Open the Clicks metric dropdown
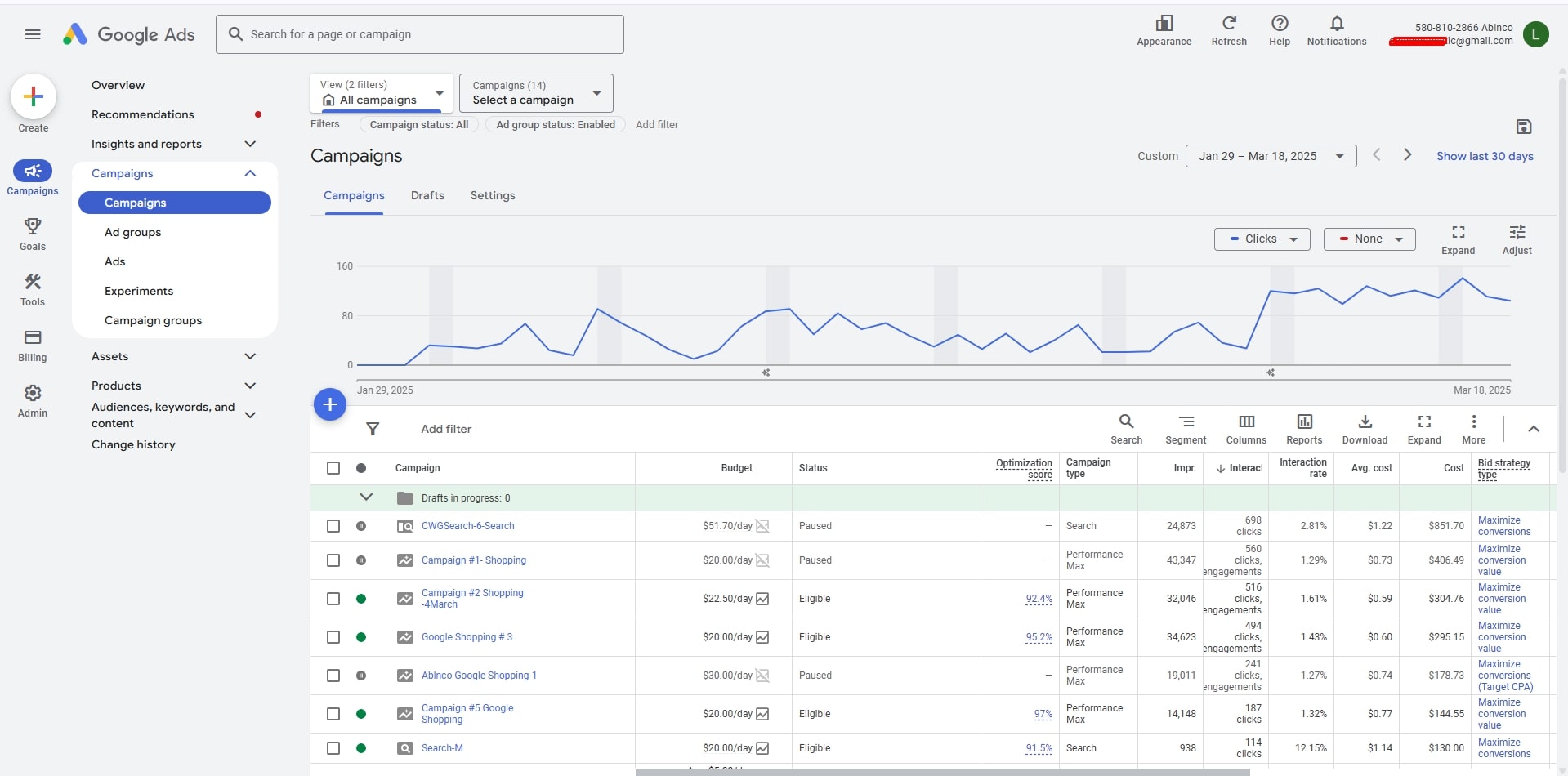The image size is (1568, 776). (x=1262, y=239)
